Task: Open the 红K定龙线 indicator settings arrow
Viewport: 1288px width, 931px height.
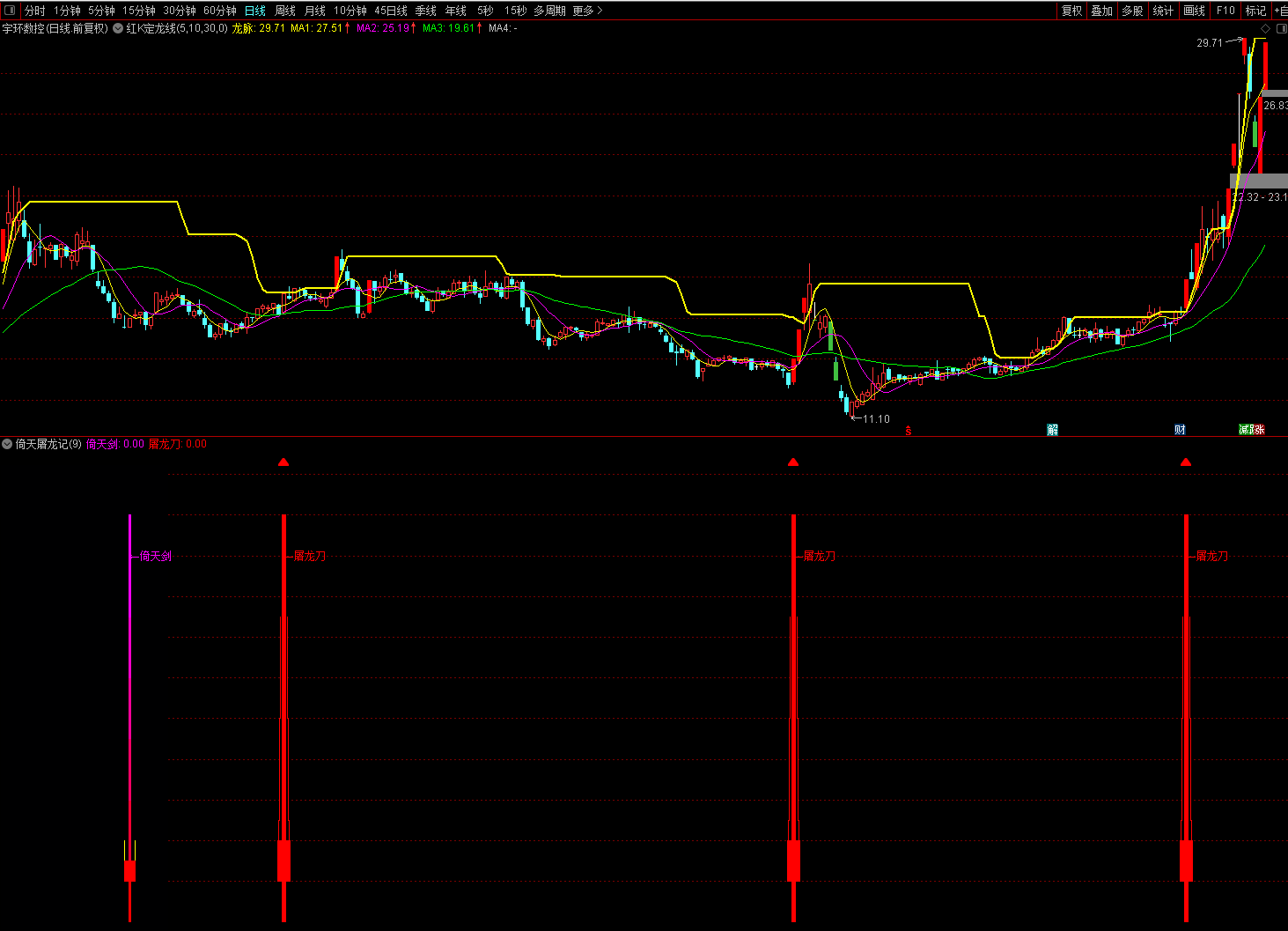Action: point(118,28)
